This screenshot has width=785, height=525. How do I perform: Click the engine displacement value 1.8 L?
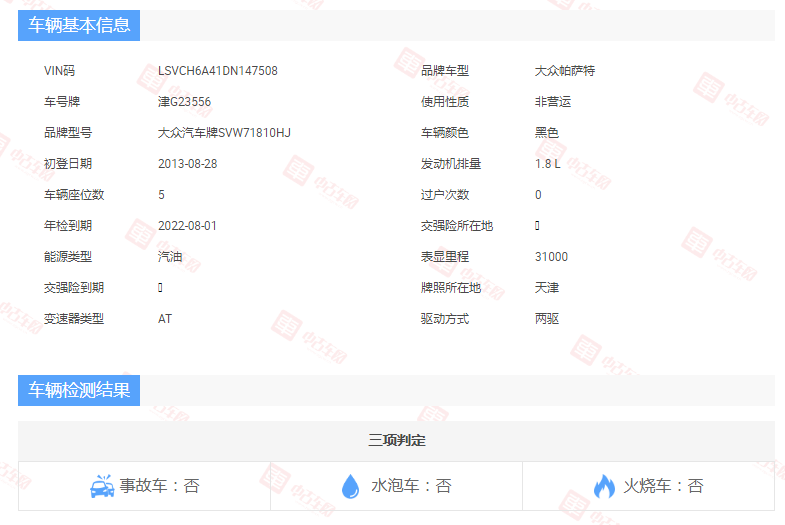coord(548,164)
